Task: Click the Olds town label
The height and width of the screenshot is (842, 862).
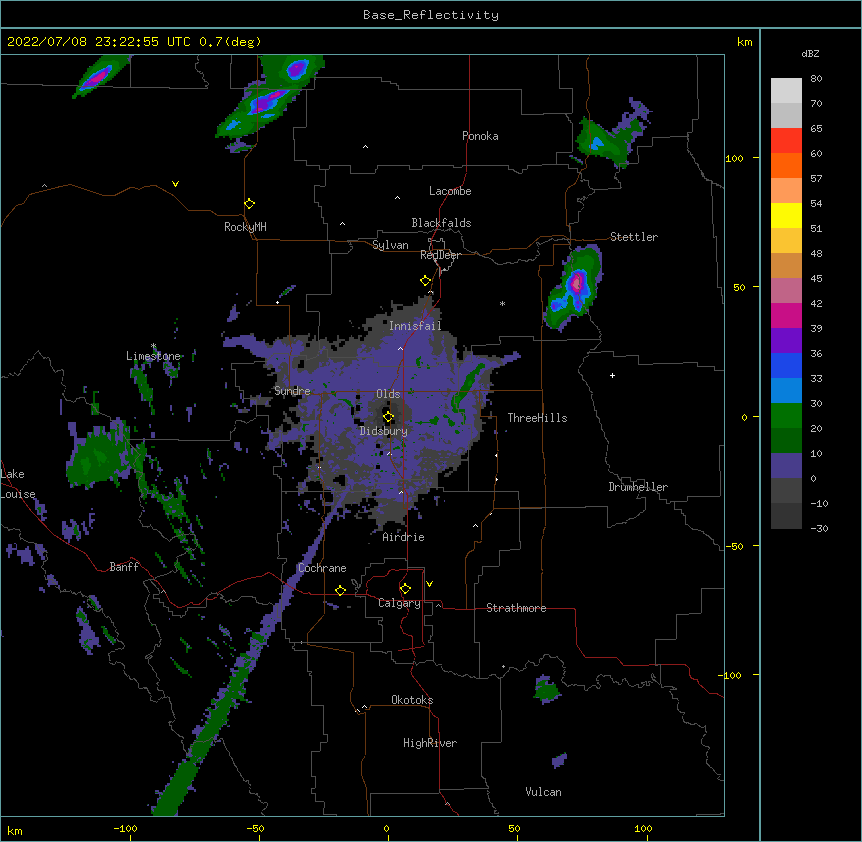Action: (388, 394)
